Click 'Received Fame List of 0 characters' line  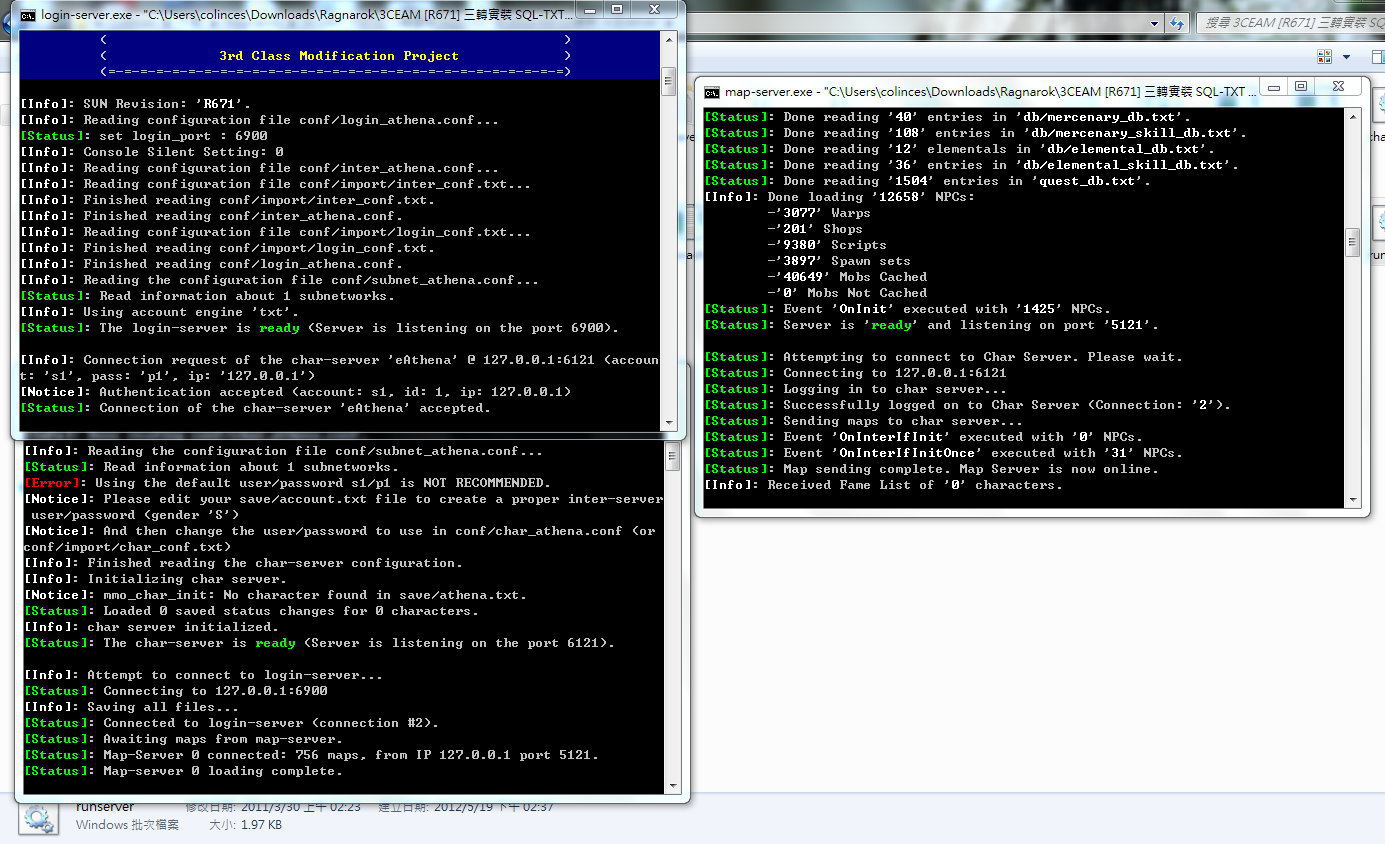click(x=884, y=485)
